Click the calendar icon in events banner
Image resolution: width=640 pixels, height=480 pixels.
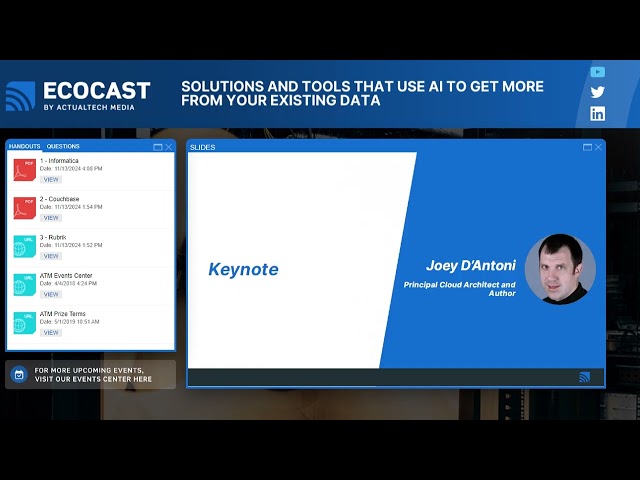19,374
